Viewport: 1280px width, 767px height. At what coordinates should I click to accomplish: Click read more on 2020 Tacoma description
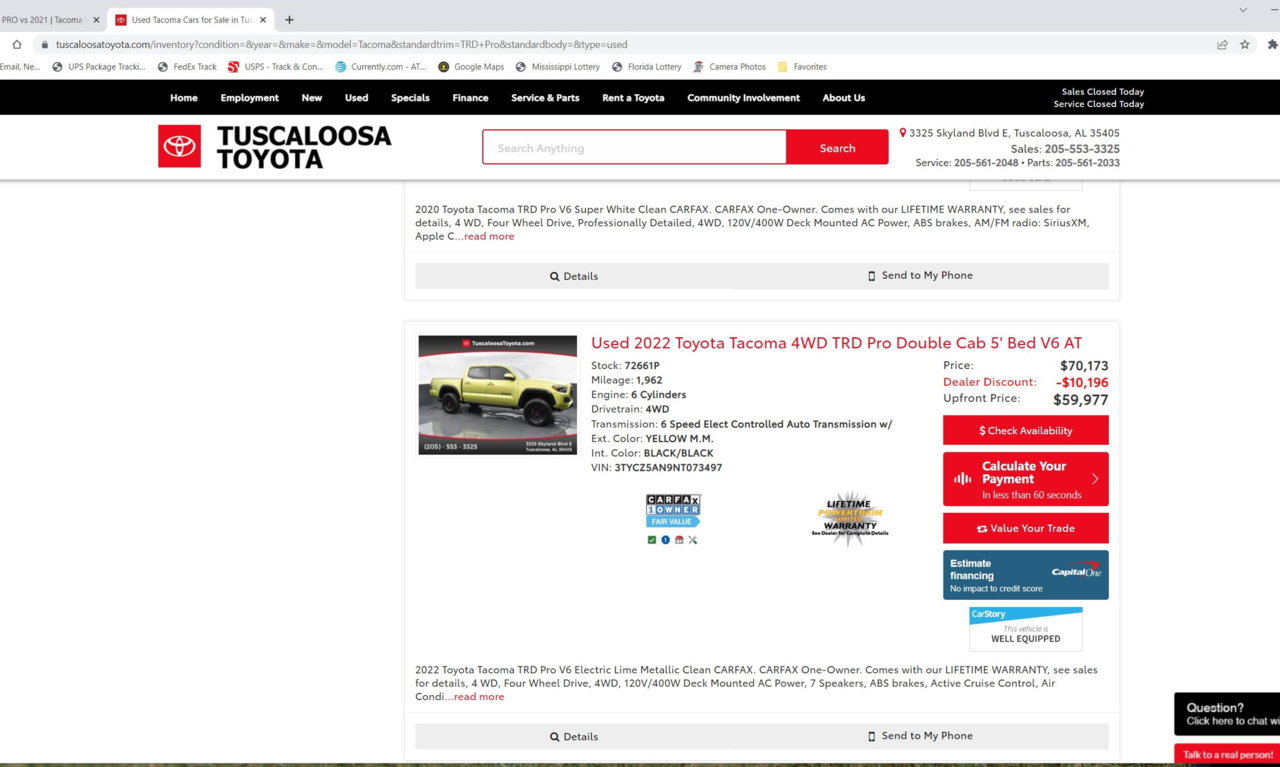pos(489,236)
